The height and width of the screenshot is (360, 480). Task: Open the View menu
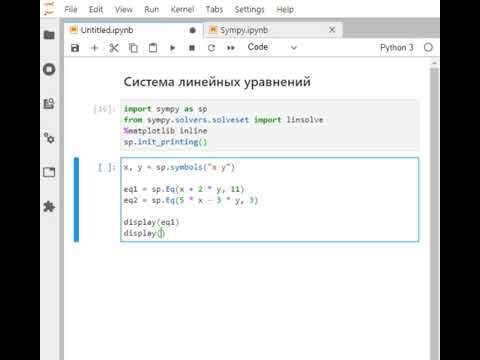[x=123, y=9]
